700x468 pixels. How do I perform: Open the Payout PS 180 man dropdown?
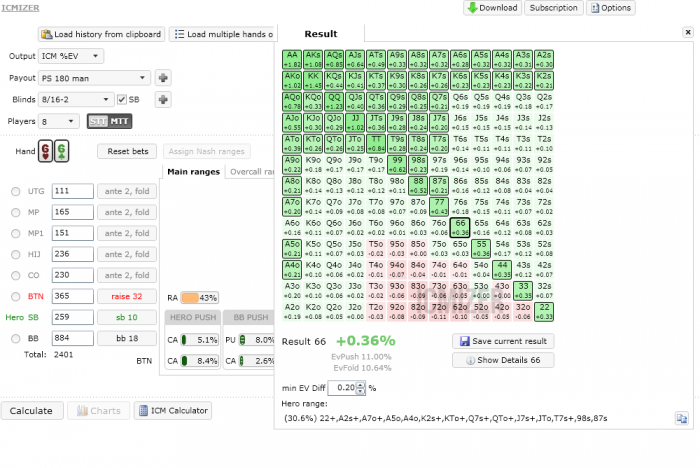(94, 78)
